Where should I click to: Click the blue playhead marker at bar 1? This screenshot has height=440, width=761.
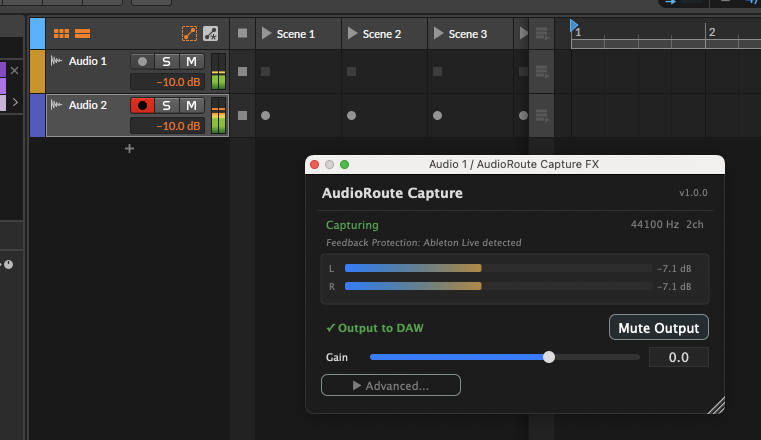[x=574, y=26]
